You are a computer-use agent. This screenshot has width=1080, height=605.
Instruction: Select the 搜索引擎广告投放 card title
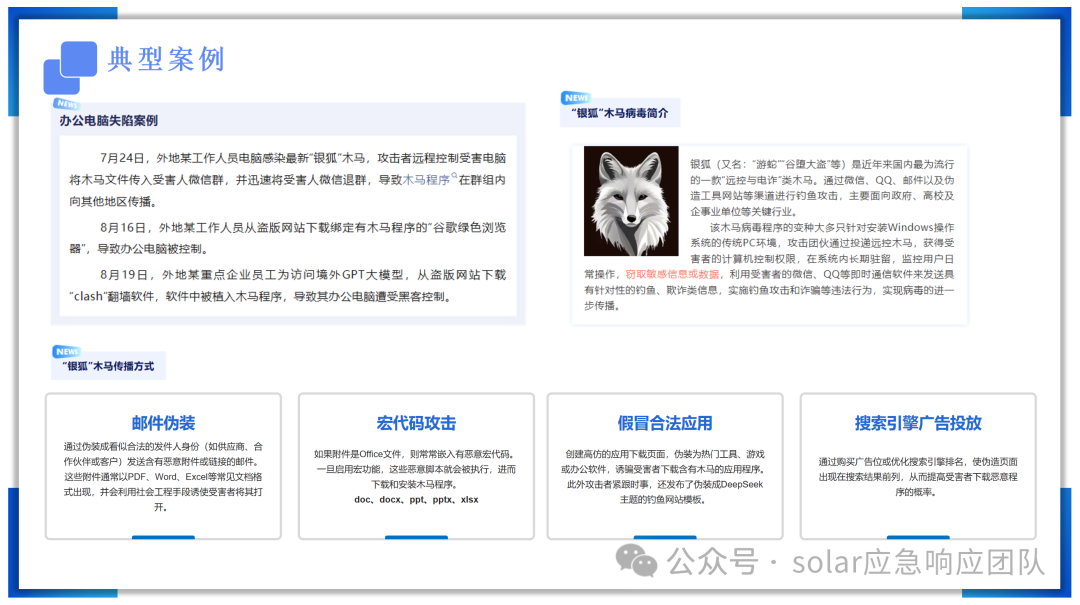click(x=918, y=423)
